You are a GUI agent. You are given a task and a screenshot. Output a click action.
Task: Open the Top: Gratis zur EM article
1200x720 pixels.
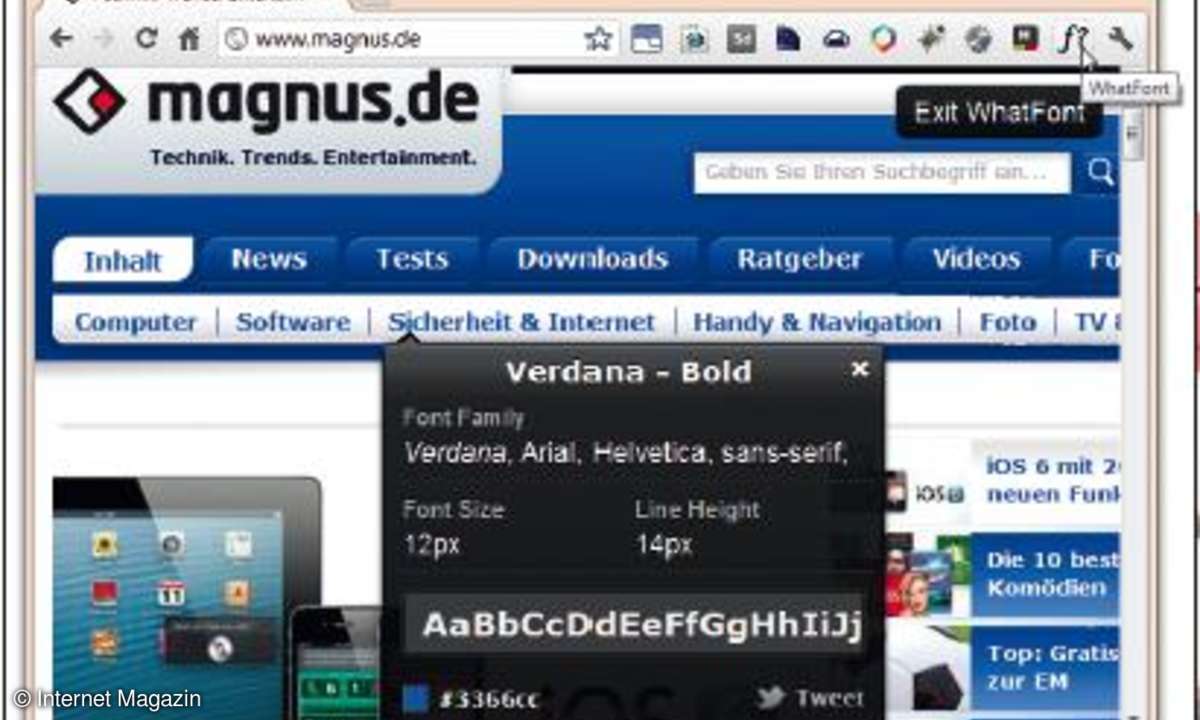coord(1052,668)
